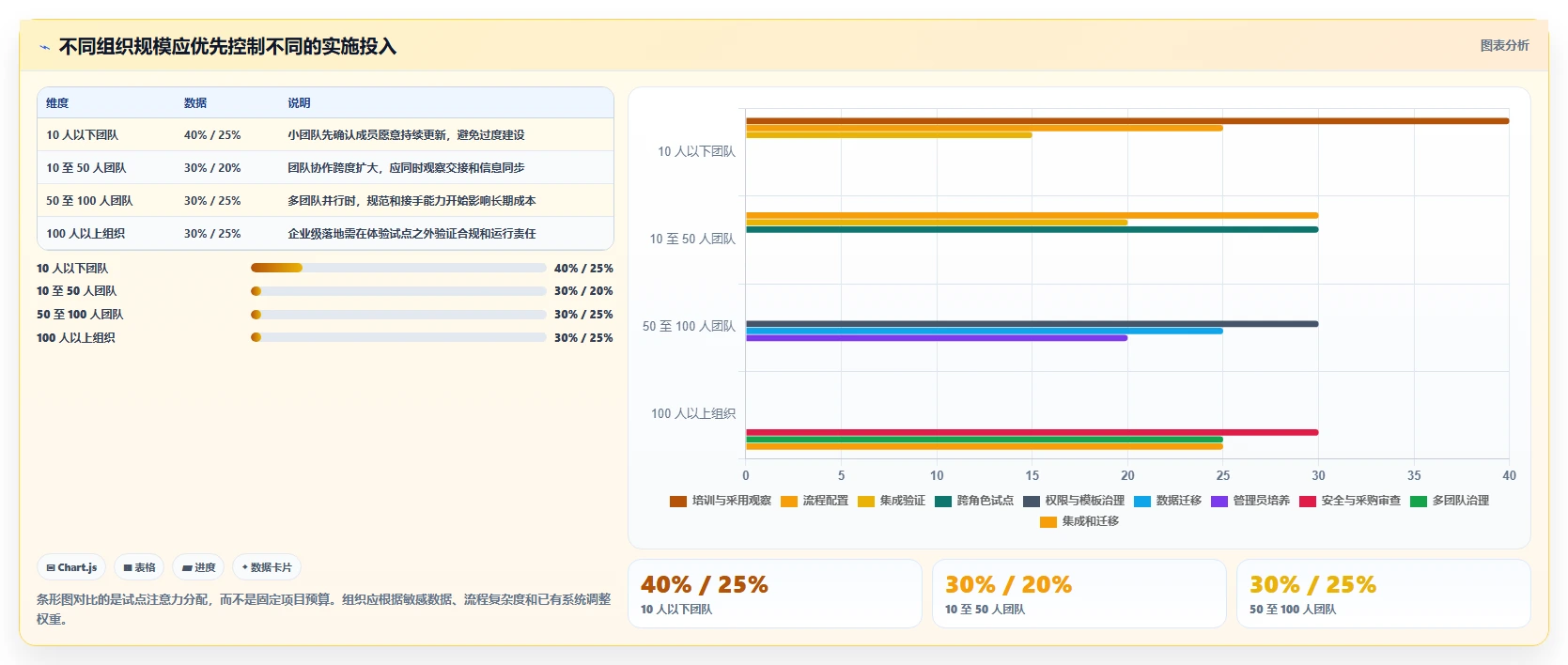This screenshot has height=665, width=1568.
Task: Toggle the 权限与模板治理 legend series
Action: pos(1073,501)
